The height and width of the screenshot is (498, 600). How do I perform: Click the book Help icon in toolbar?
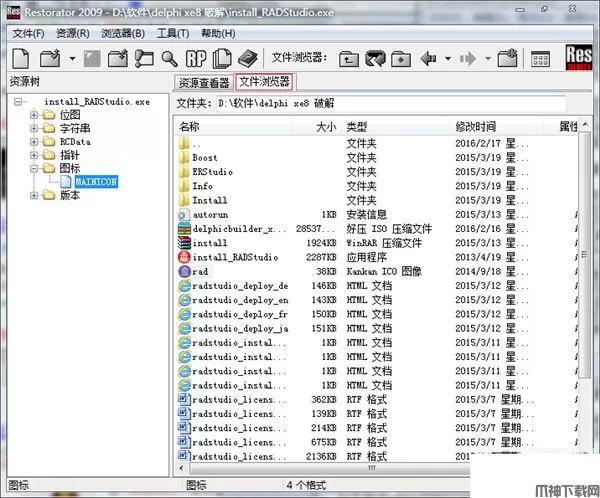pos(248,59)
